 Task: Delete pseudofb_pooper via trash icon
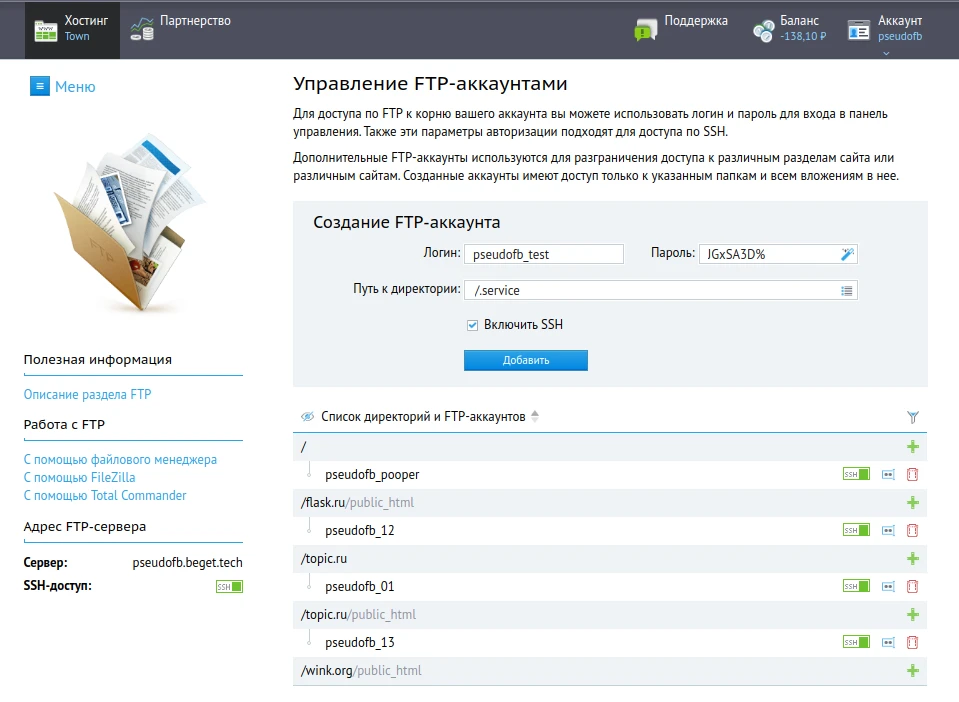pos(911,474)
